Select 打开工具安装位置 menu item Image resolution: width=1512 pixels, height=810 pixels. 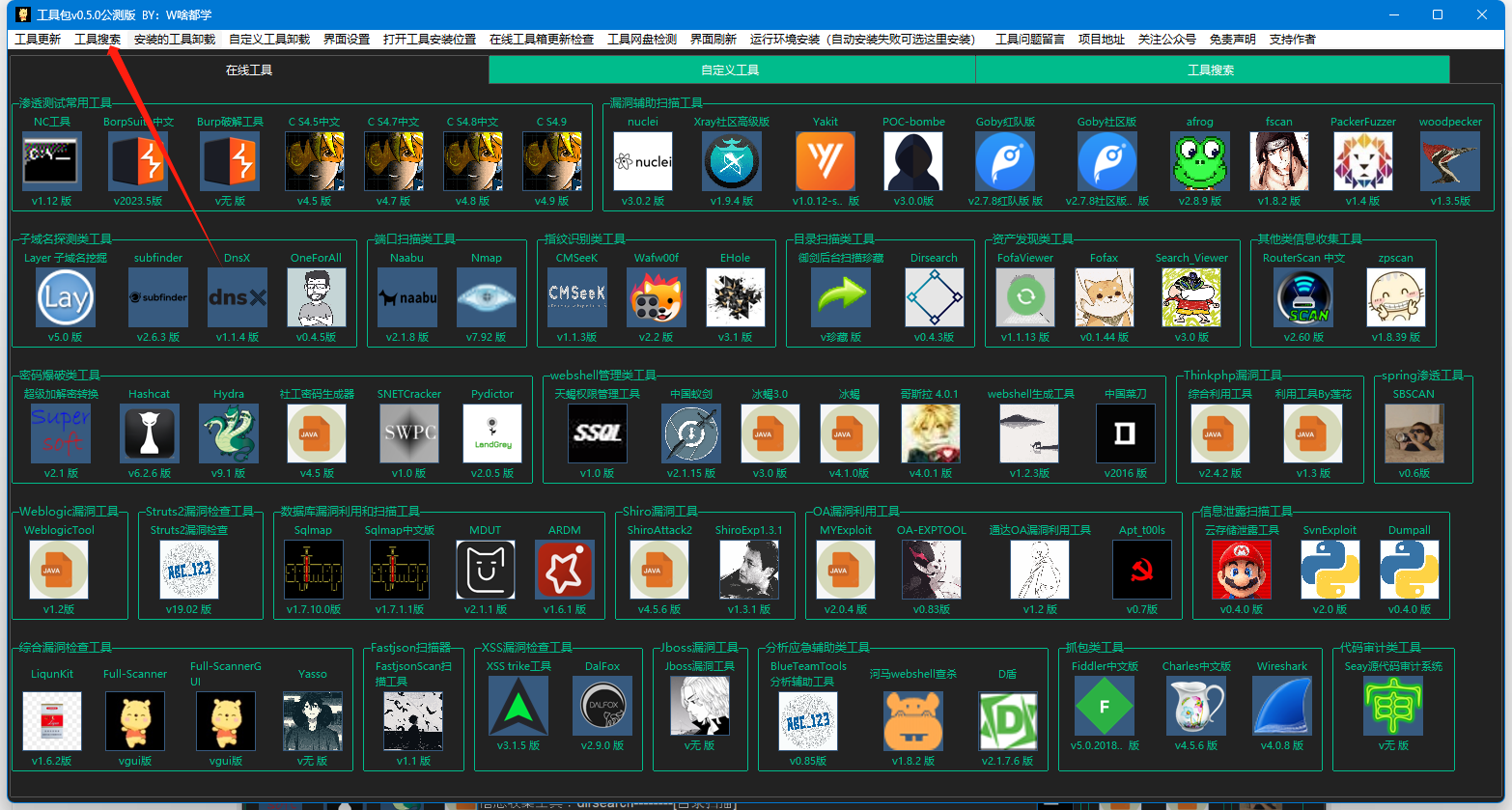pos(430,40)
